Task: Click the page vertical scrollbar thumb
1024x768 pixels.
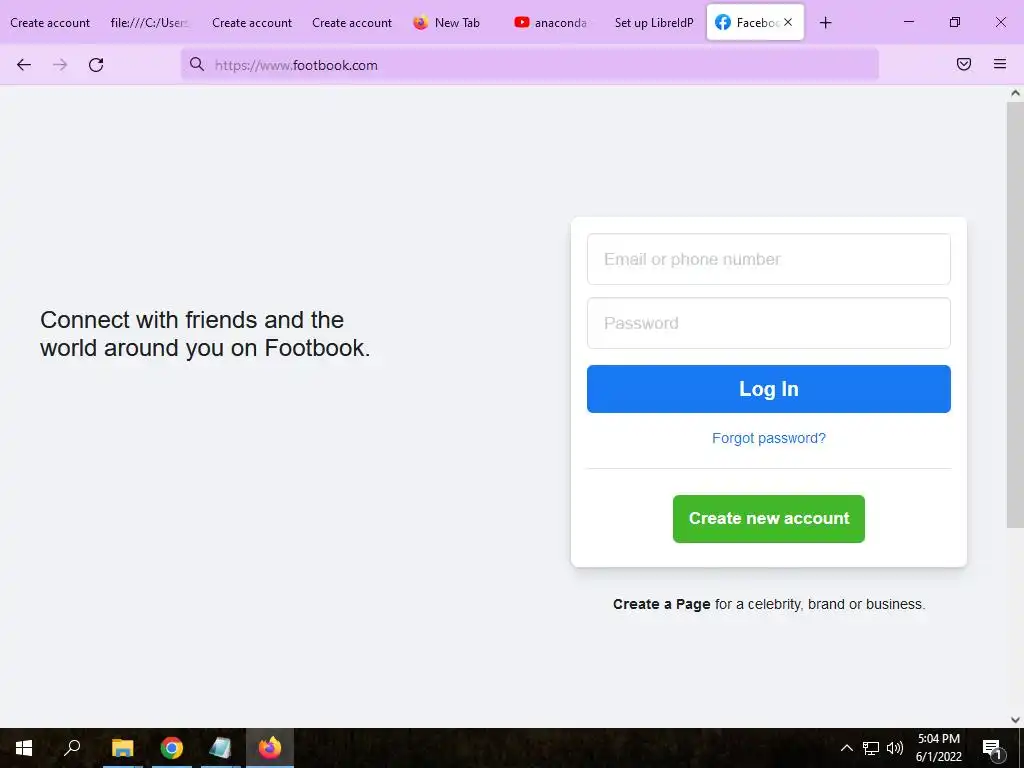Action: pyautogui.click(x=1015, y=315)
